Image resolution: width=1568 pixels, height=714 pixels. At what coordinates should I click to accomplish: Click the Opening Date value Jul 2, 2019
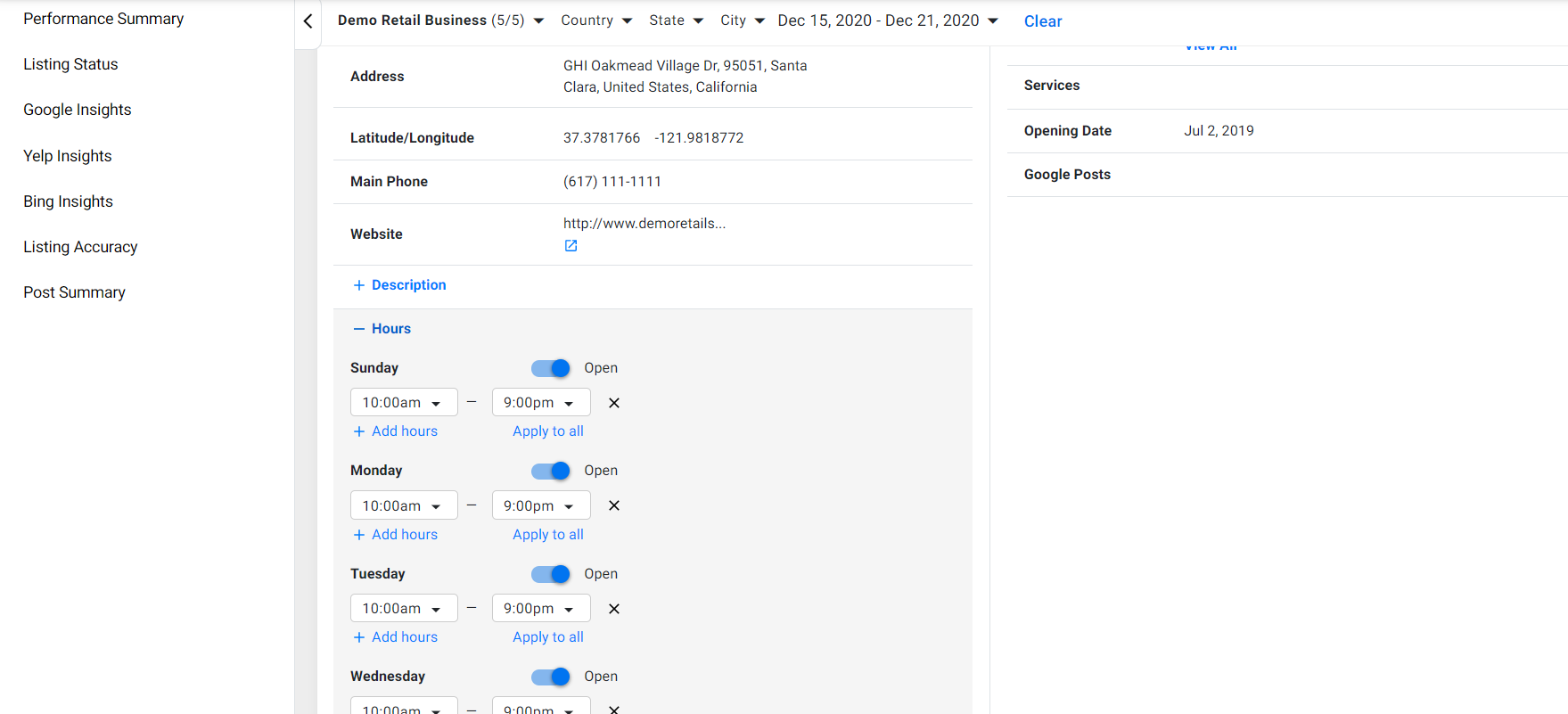click(1219, 131)
